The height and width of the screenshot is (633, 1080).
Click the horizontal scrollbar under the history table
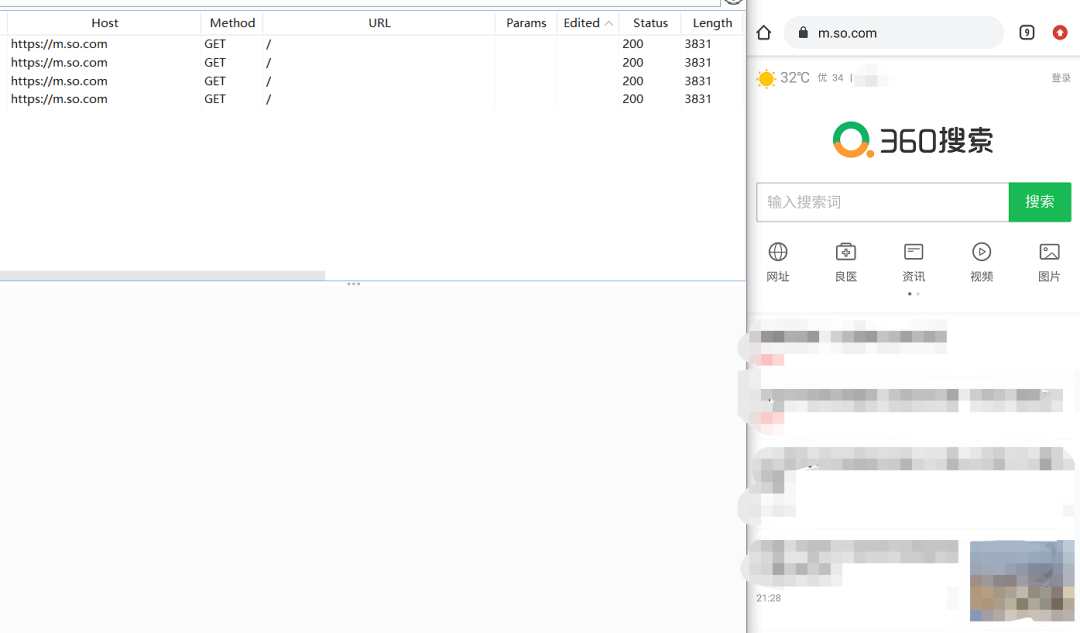click(x=163, y=276)
